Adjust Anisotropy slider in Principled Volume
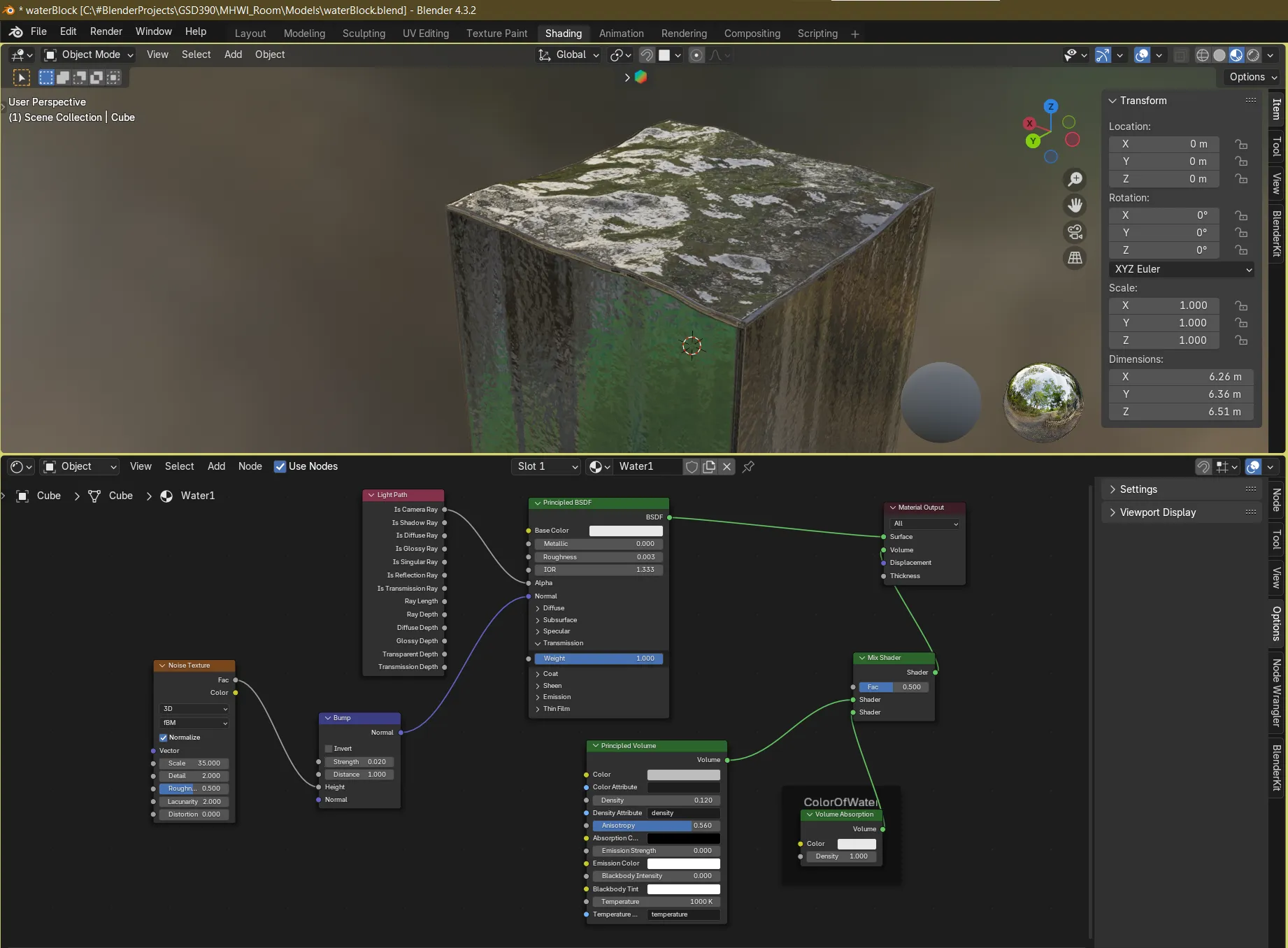Viewport: 1288px width, 948px height. (x=656, y=826)
